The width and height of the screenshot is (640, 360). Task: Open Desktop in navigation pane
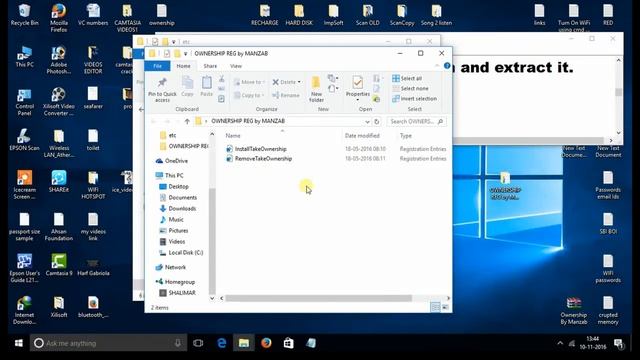click(178, 186)
